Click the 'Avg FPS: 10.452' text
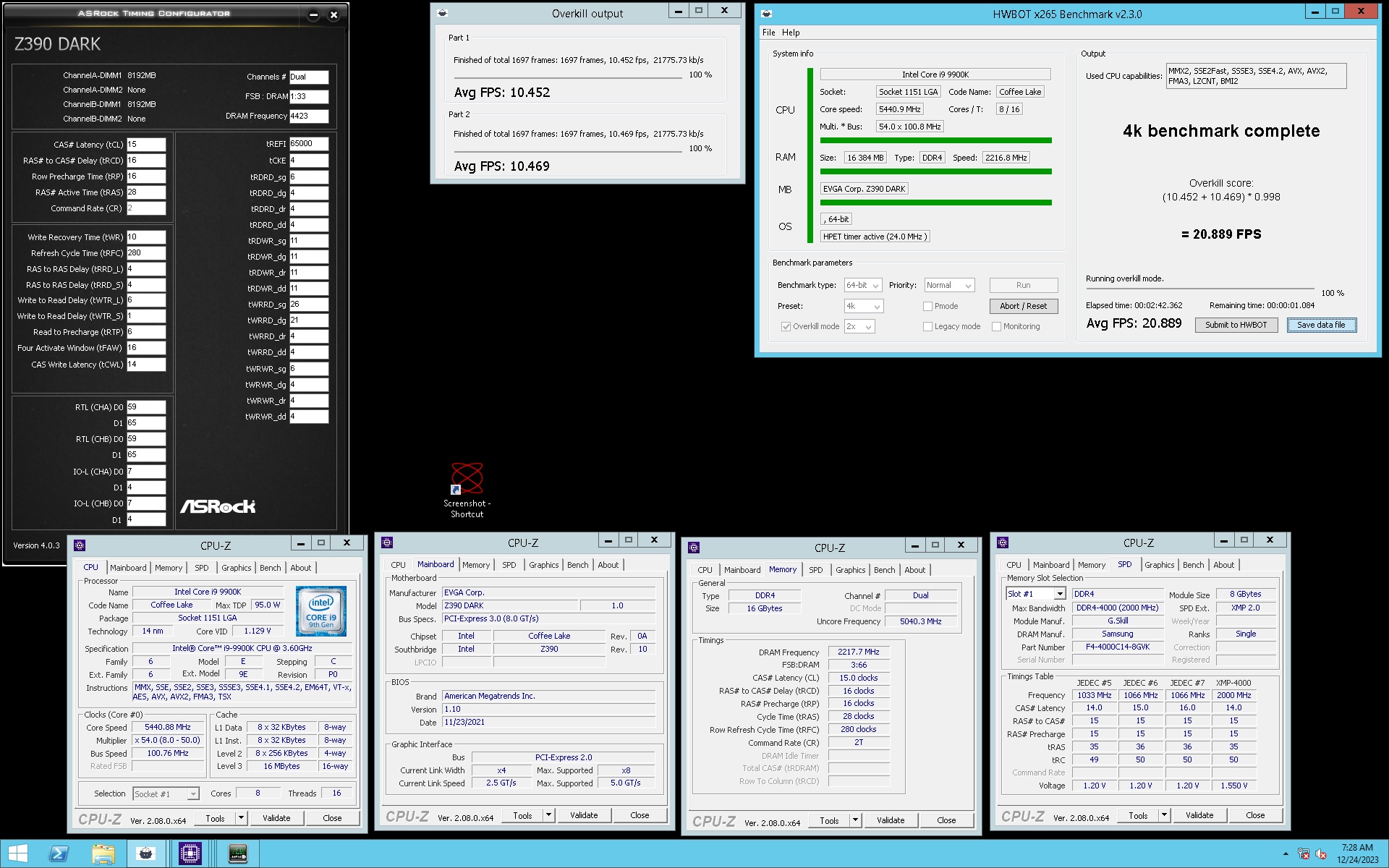The height and width of the screenshot is (868, 1389). click(502, 93)
